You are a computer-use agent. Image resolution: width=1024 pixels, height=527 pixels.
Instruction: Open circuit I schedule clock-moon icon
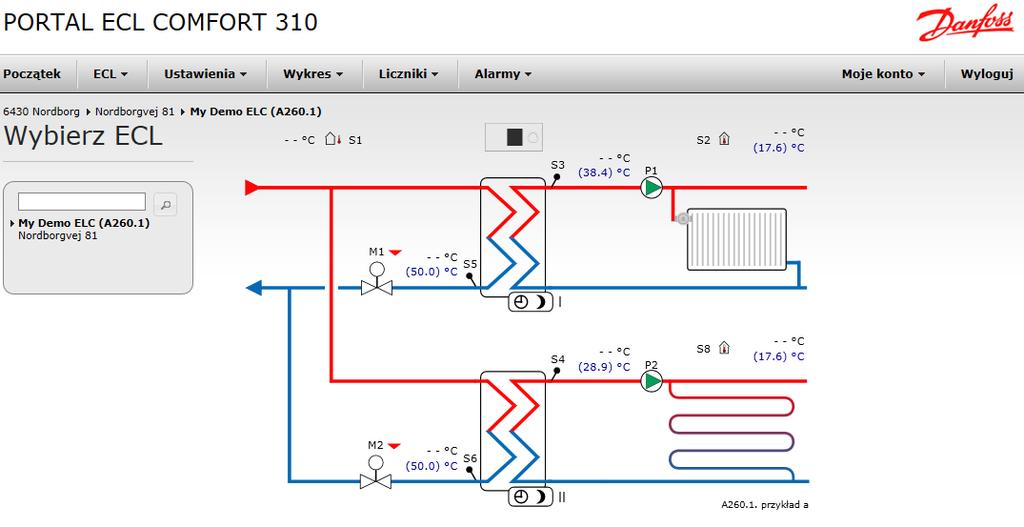coord(530,302)
